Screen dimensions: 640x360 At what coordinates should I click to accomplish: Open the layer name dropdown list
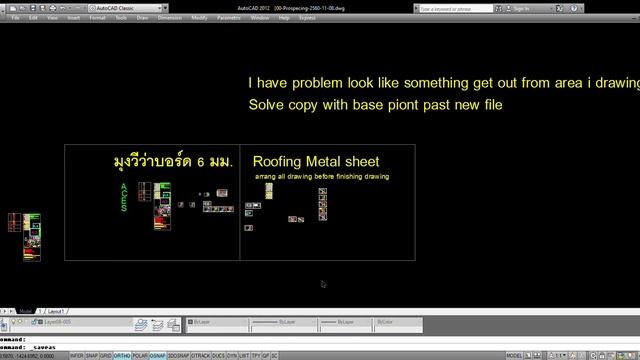tap(71, 322)
